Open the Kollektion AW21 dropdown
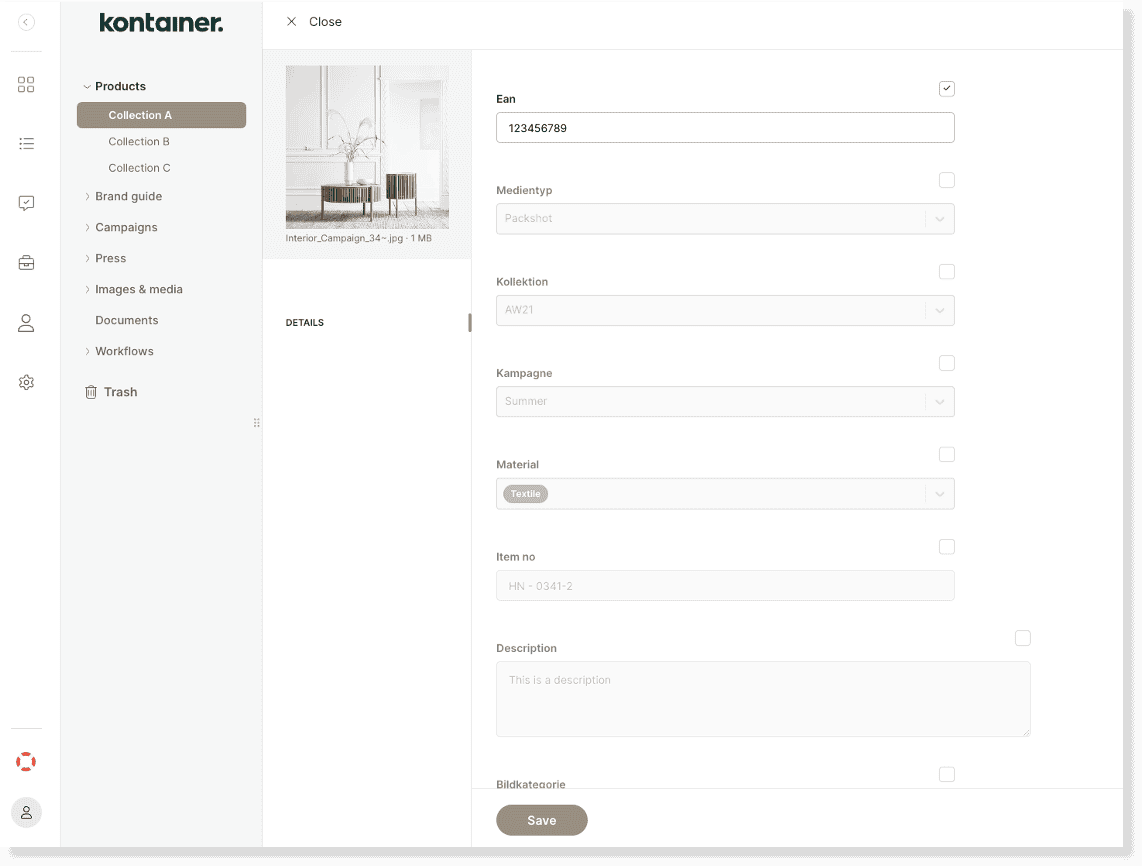The image size is (1142, 866). pyautogui.click(x=939, y=310)
